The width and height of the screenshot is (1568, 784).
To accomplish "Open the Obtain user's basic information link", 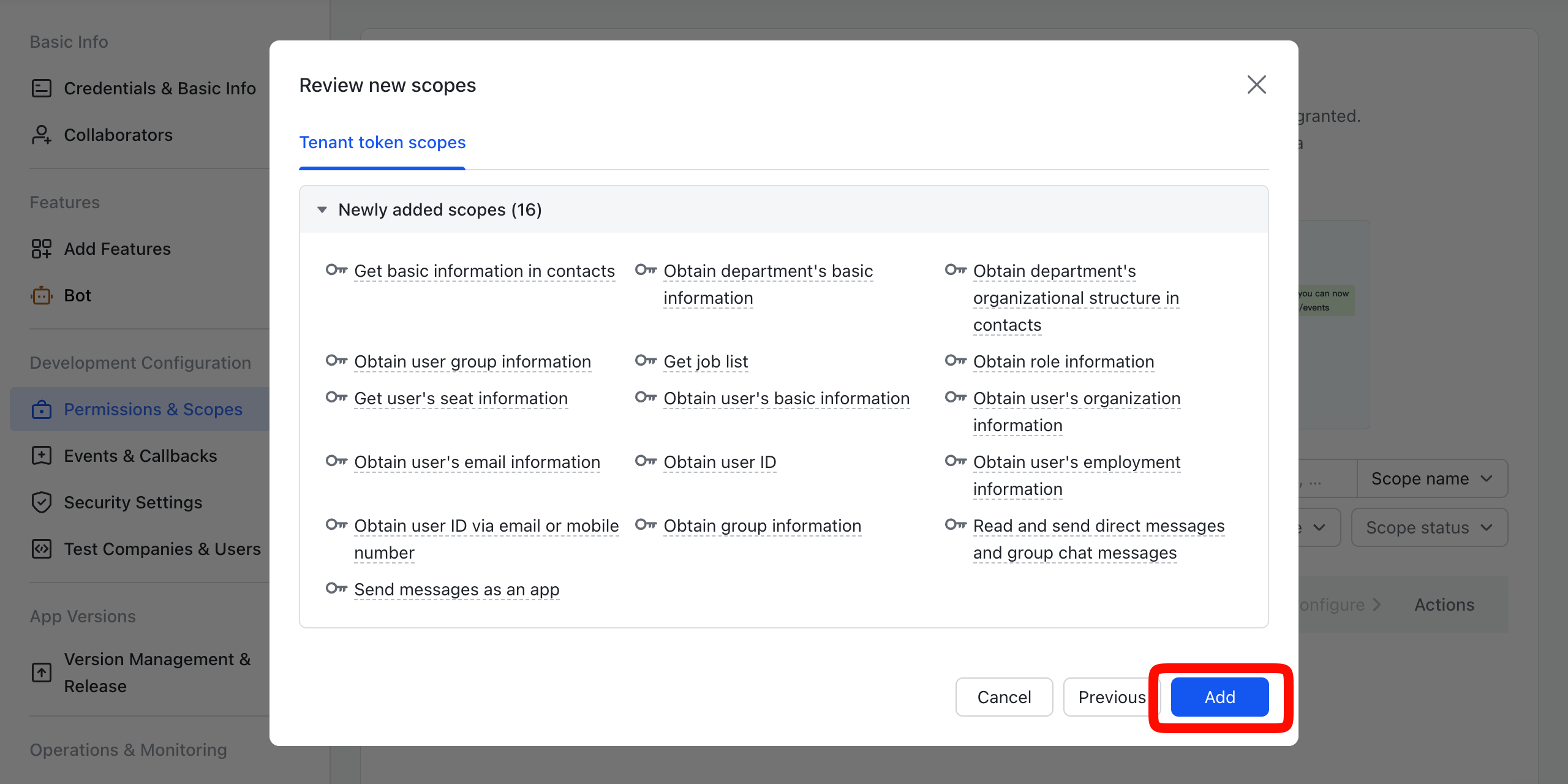I will (786, 398).
